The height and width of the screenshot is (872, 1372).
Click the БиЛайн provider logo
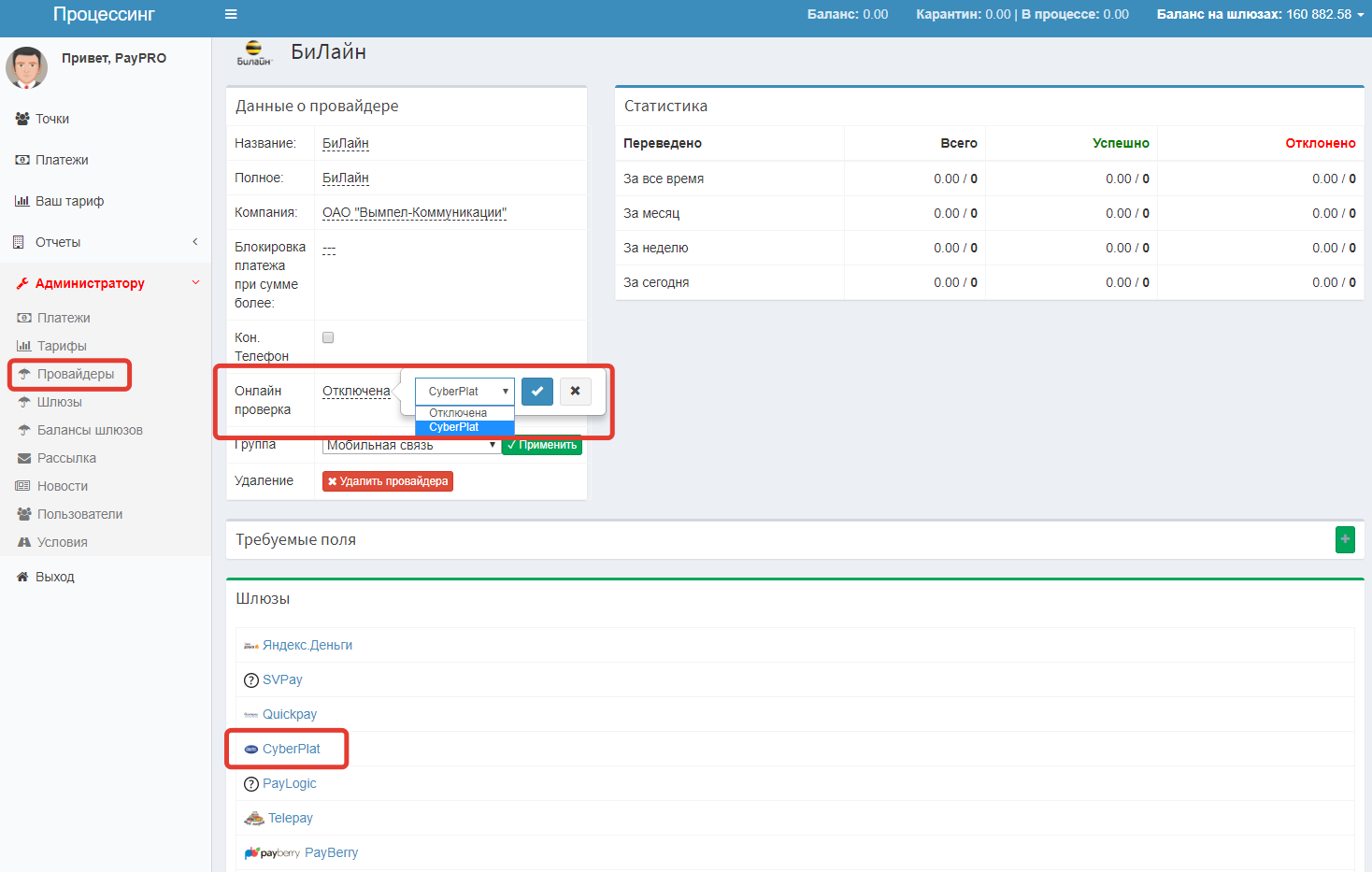pos(253,52)
